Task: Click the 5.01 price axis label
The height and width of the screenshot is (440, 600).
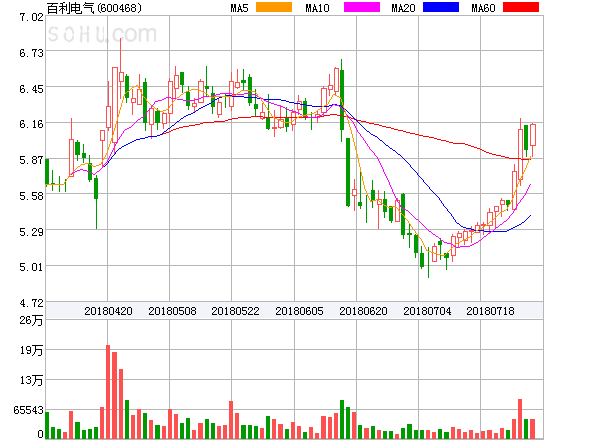Action: (31, 267)
